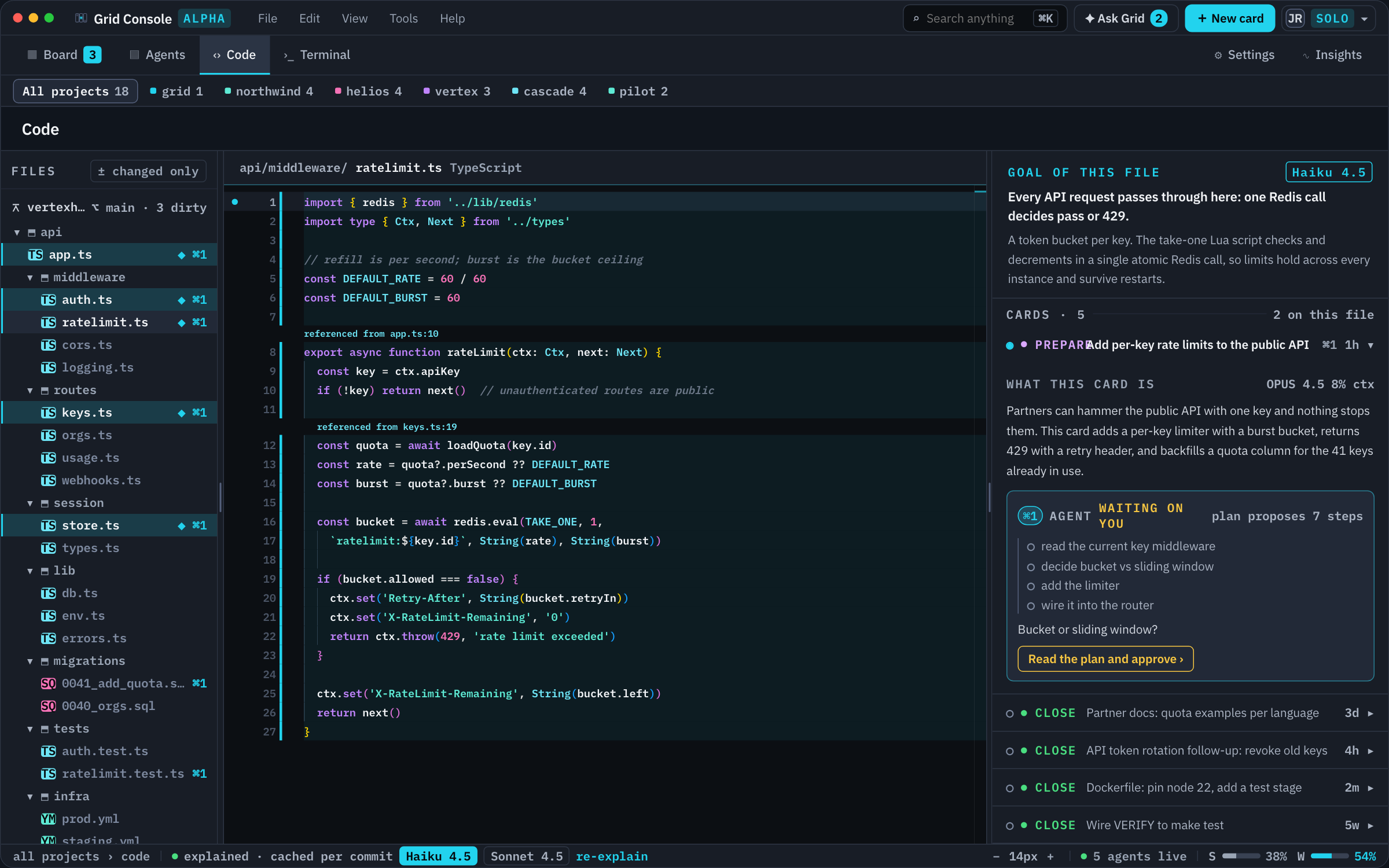The image size is (1389, 868).
Task: Toggle circle for Partner docs card
Action: coord(1010,713)
